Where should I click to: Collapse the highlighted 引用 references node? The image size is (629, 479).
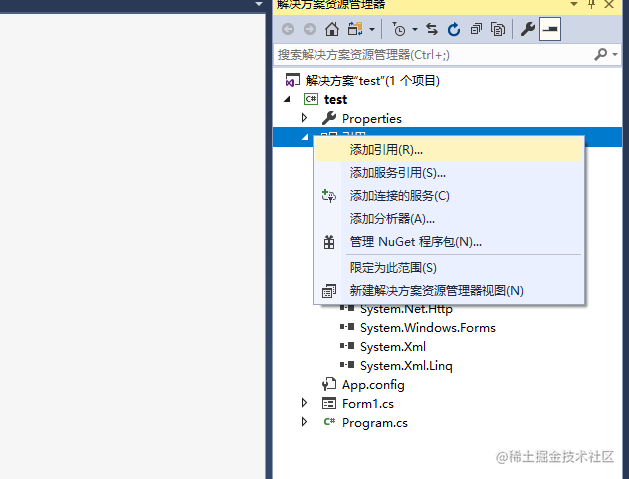(305, 137)
